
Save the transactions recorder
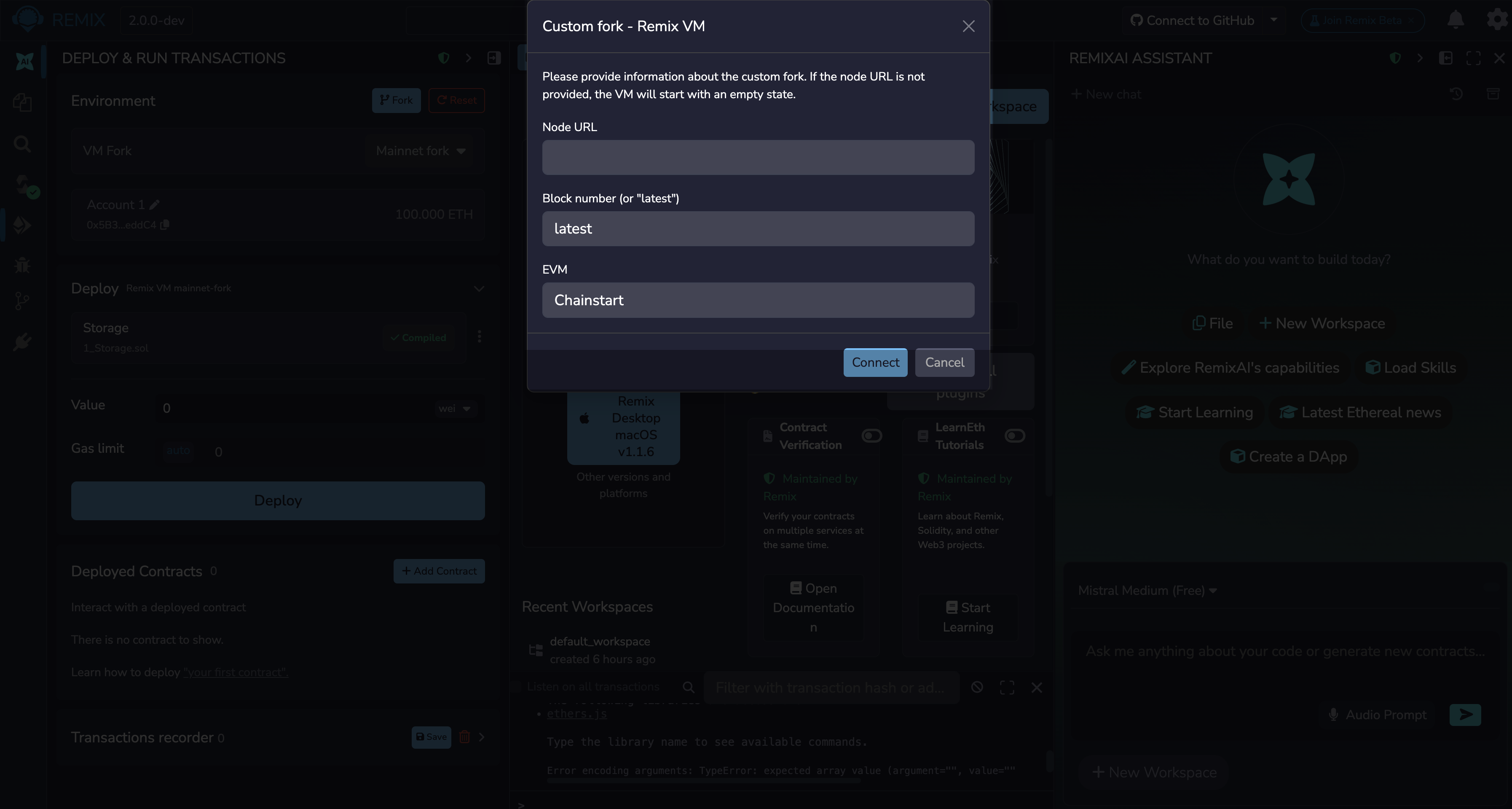pyautogui.click(x=431, y=737)
